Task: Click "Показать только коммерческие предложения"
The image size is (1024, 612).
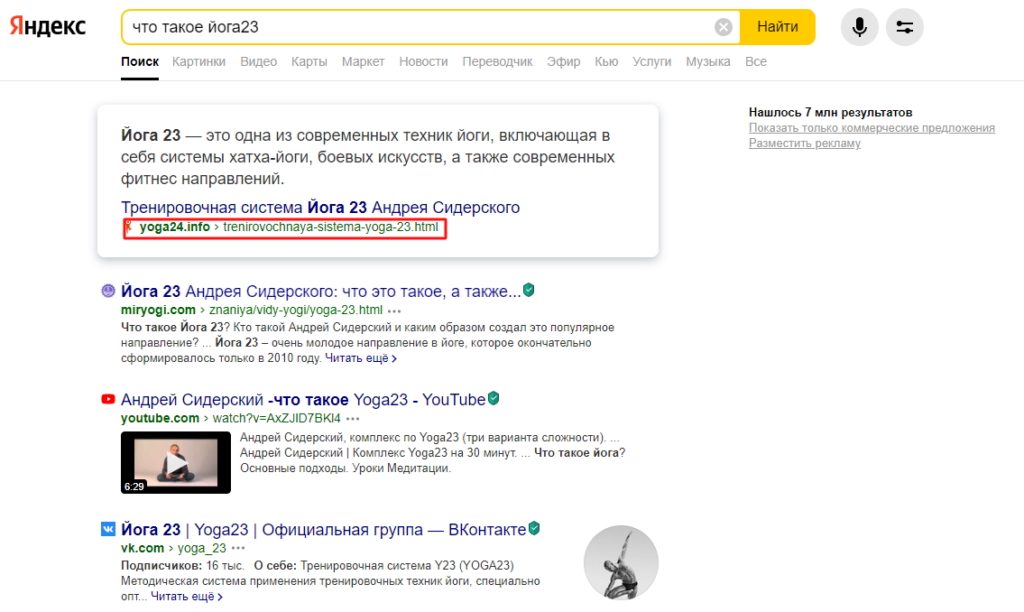Action: 872,128
